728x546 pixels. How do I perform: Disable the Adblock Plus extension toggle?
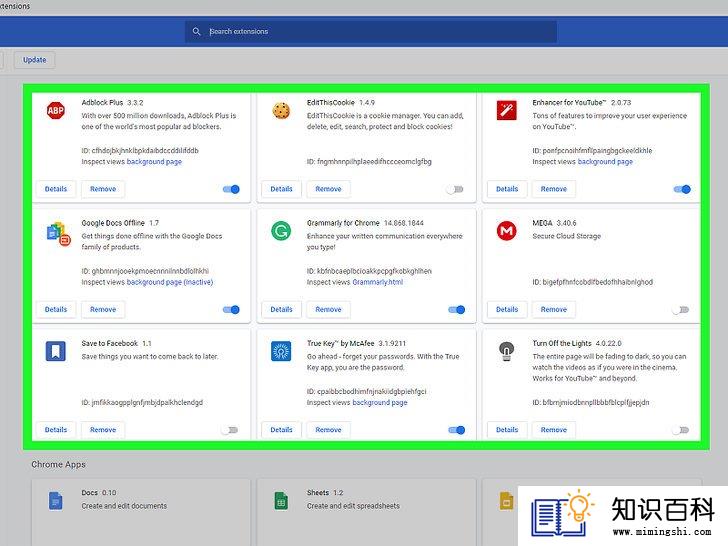tap(231, 189)
